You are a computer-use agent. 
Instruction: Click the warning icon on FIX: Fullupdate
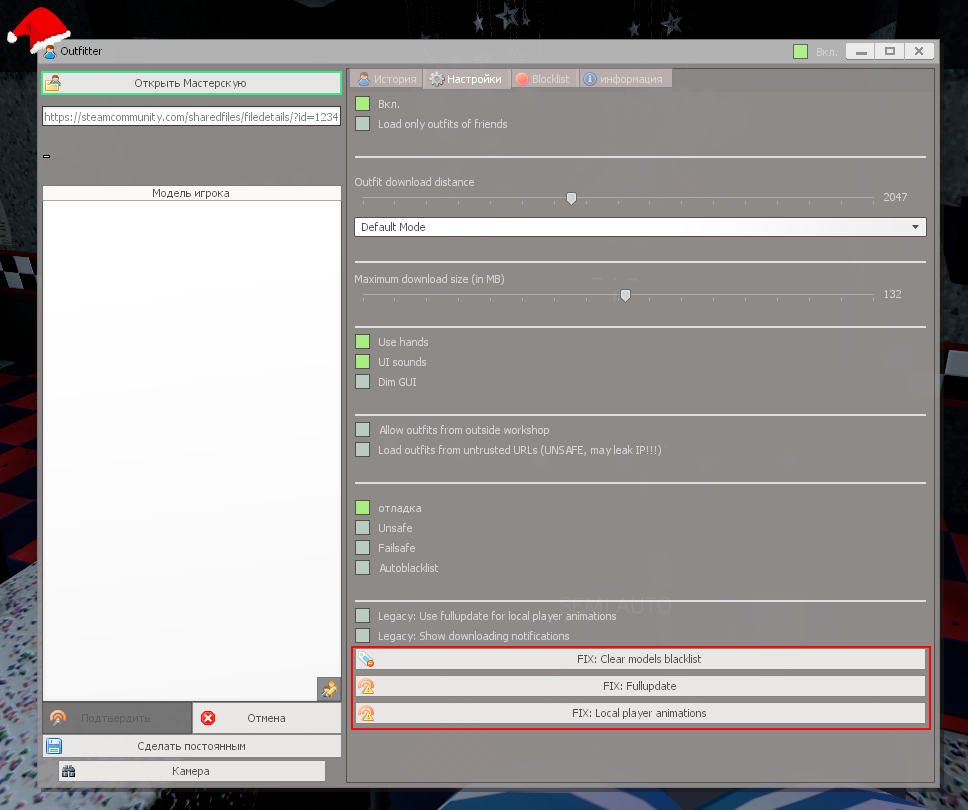[366, 686]
